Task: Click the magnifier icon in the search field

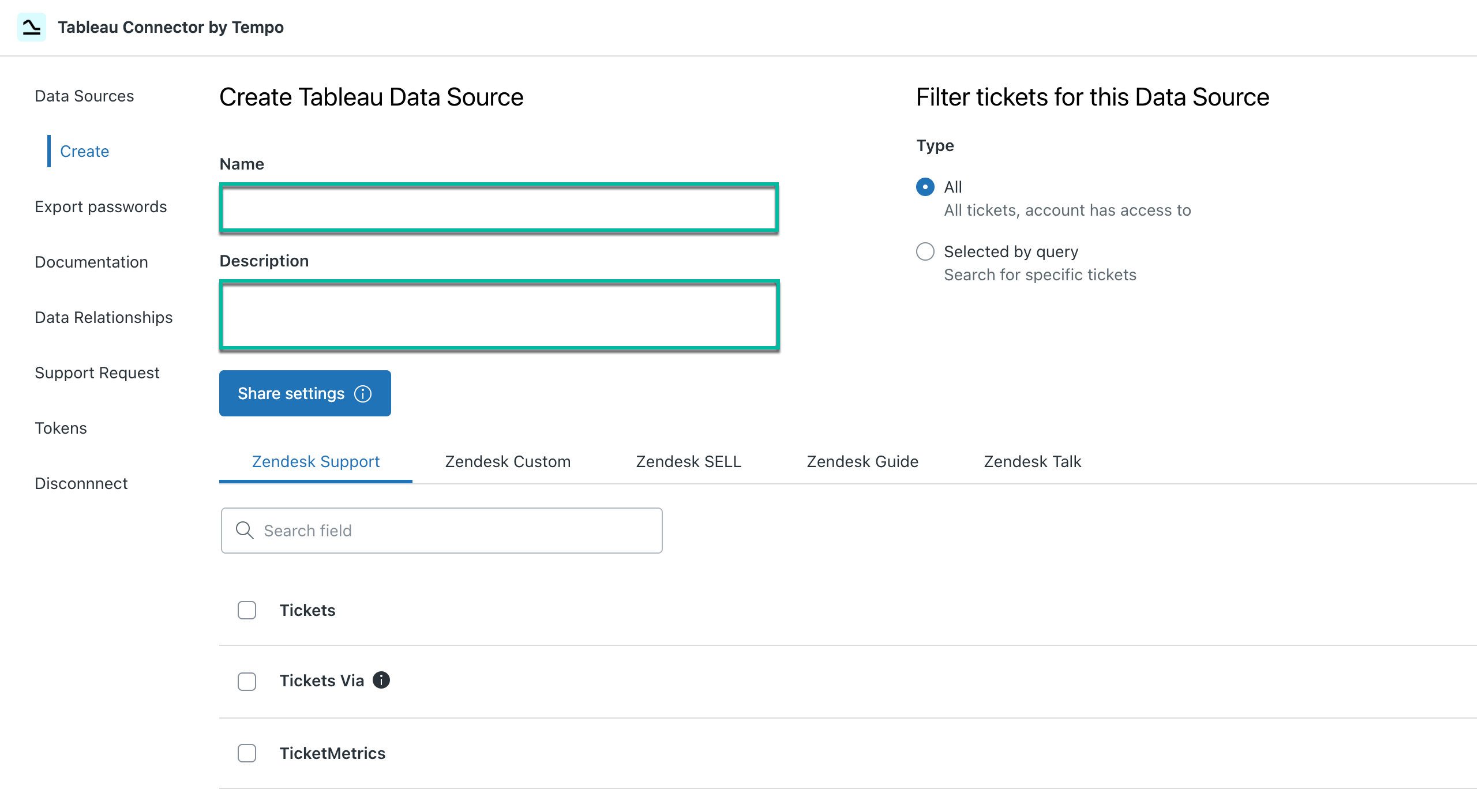Action: pyautogui.click(x=245, y=530)
